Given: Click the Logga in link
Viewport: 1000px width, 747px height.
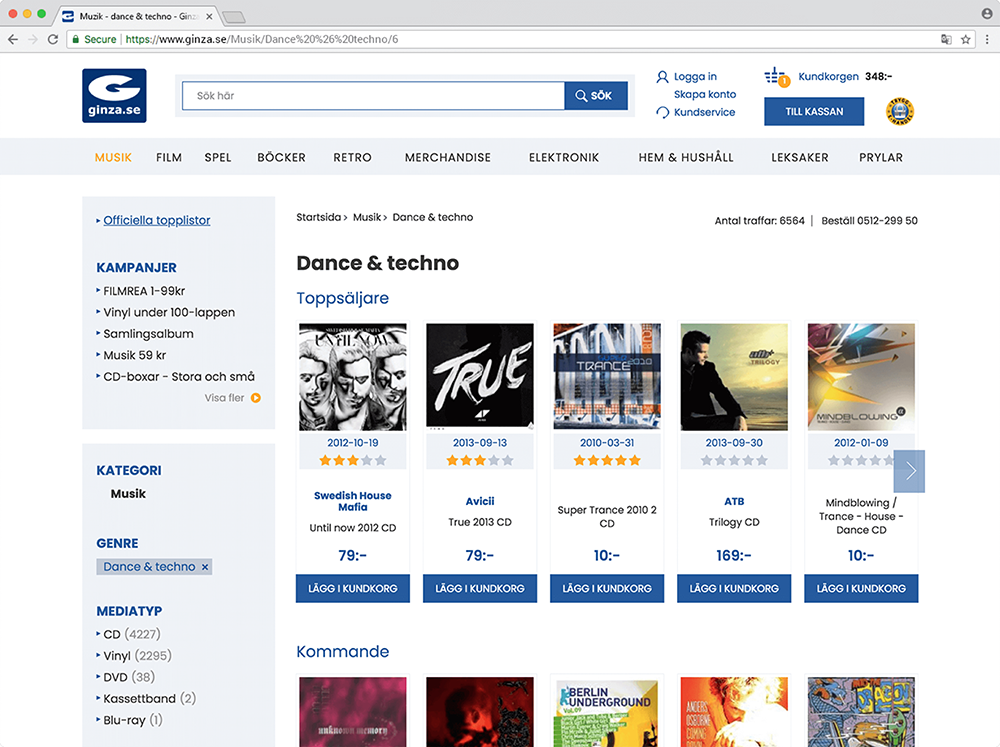Looking at the screenshot, I should point(695,77).
